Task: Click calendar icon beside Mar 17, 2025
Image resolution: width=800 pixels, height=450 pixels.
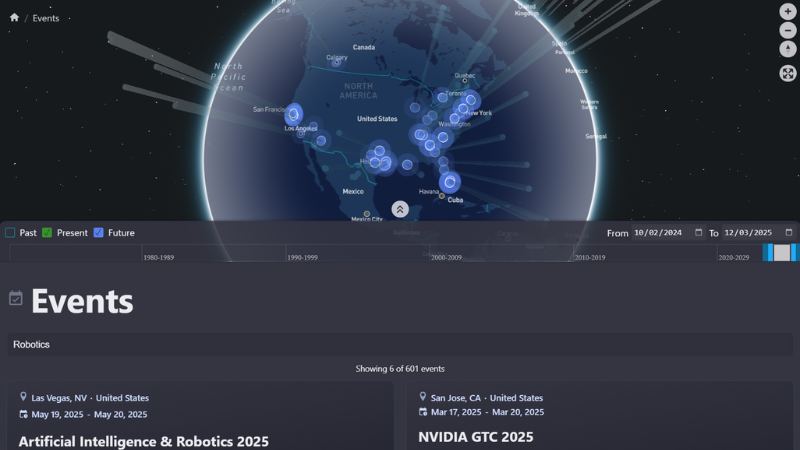Action: [423, 412]
